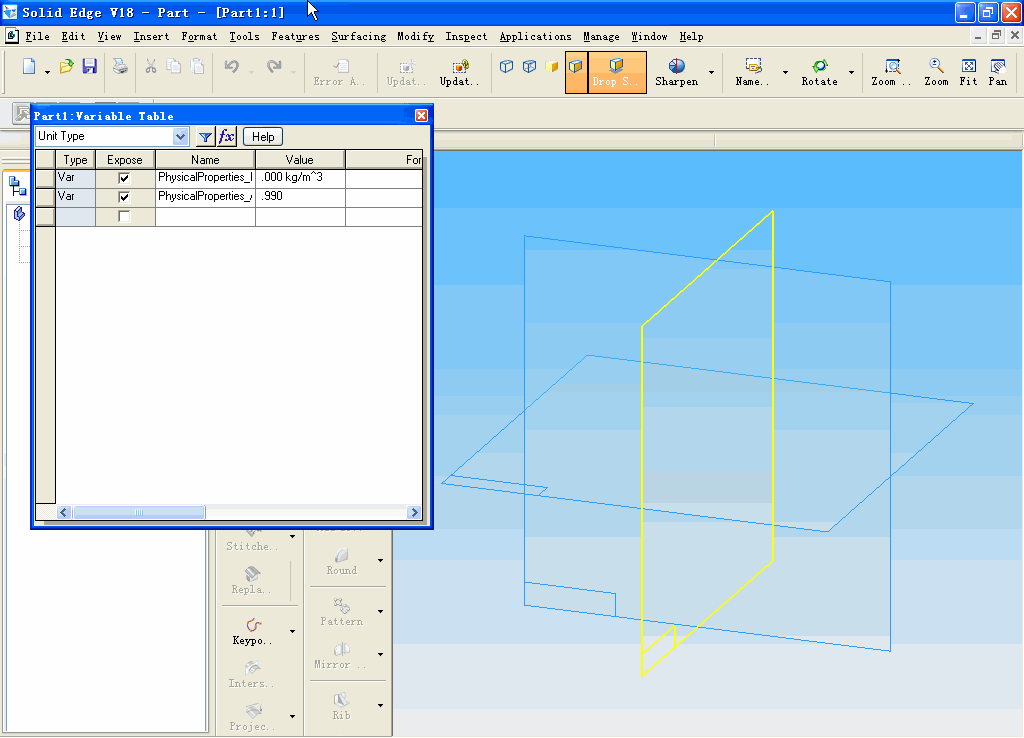Activate the Zoom Area tool
Image resolution: width=1024 pixels, height=738 pixels.
(x=891, y=72)
